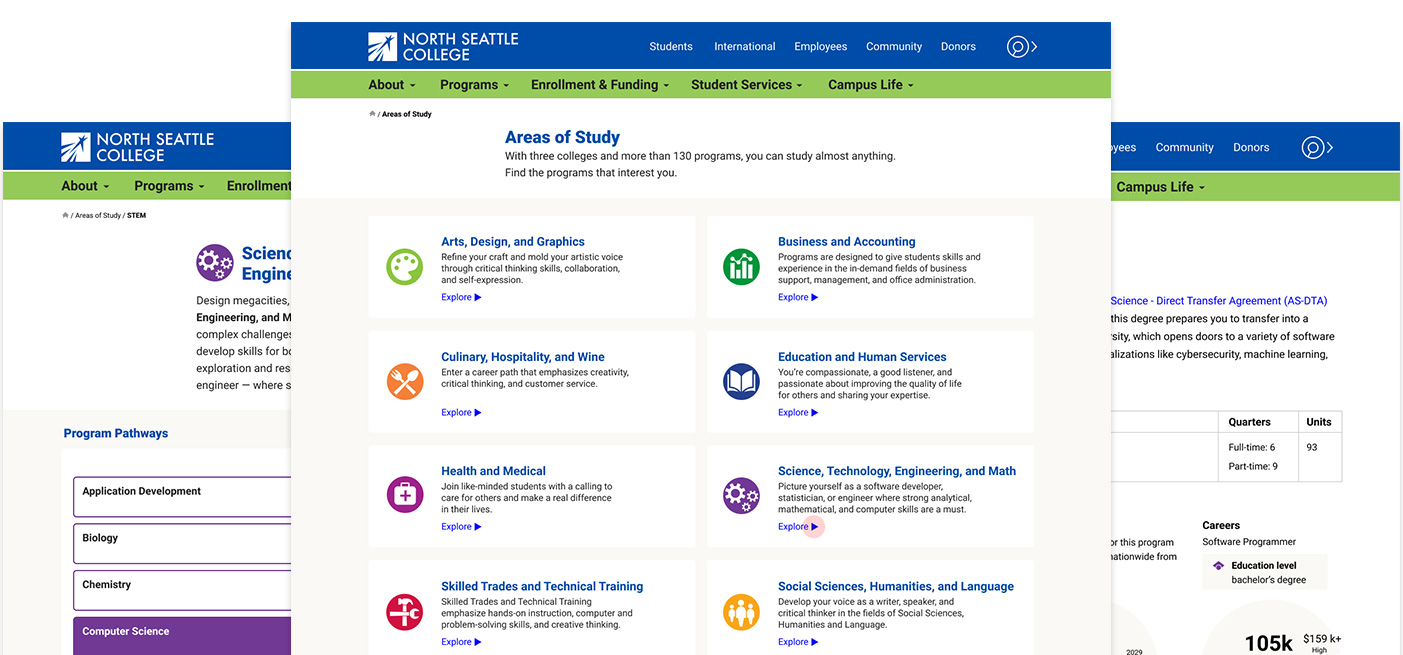
Task: Click the North Seattle College logo in the left back window
Action: [137, 147]
